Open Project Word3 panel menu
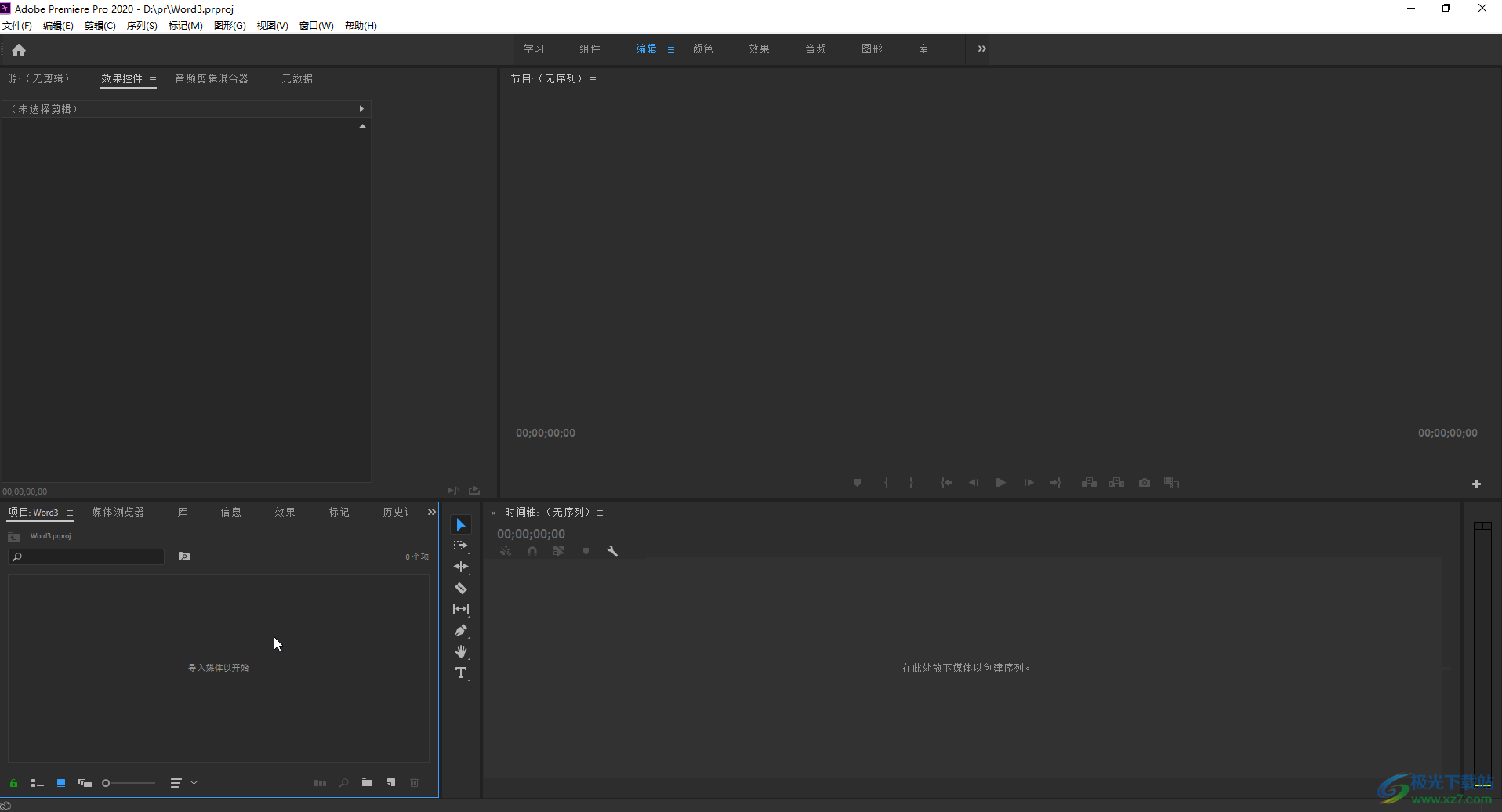 click(x=70, y=513)
